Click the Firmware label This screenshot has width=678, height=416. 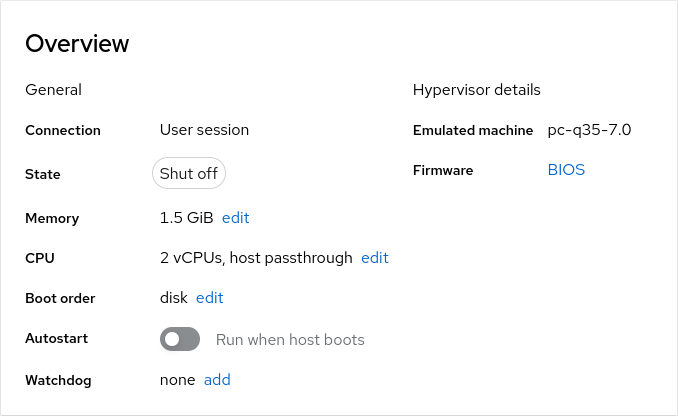(443, 171)
